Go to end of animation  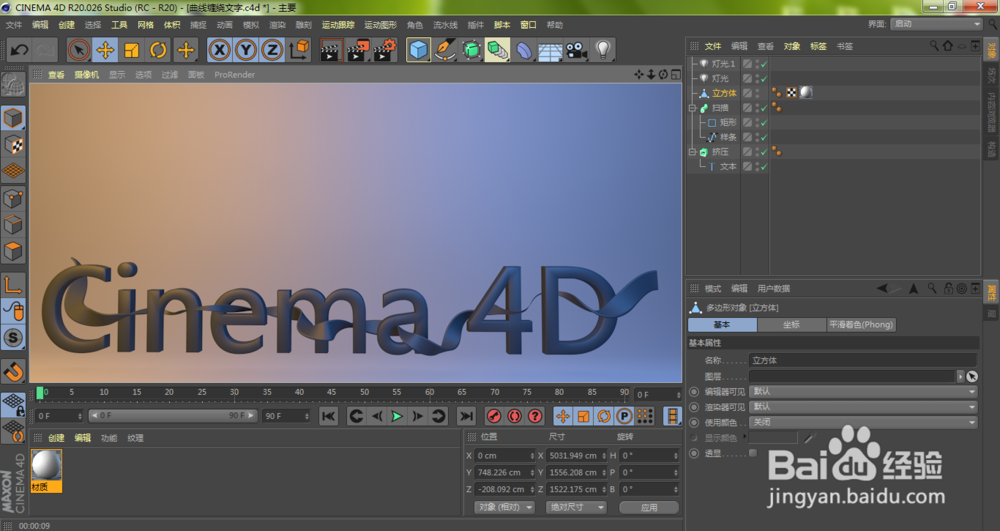coord(467,416)
